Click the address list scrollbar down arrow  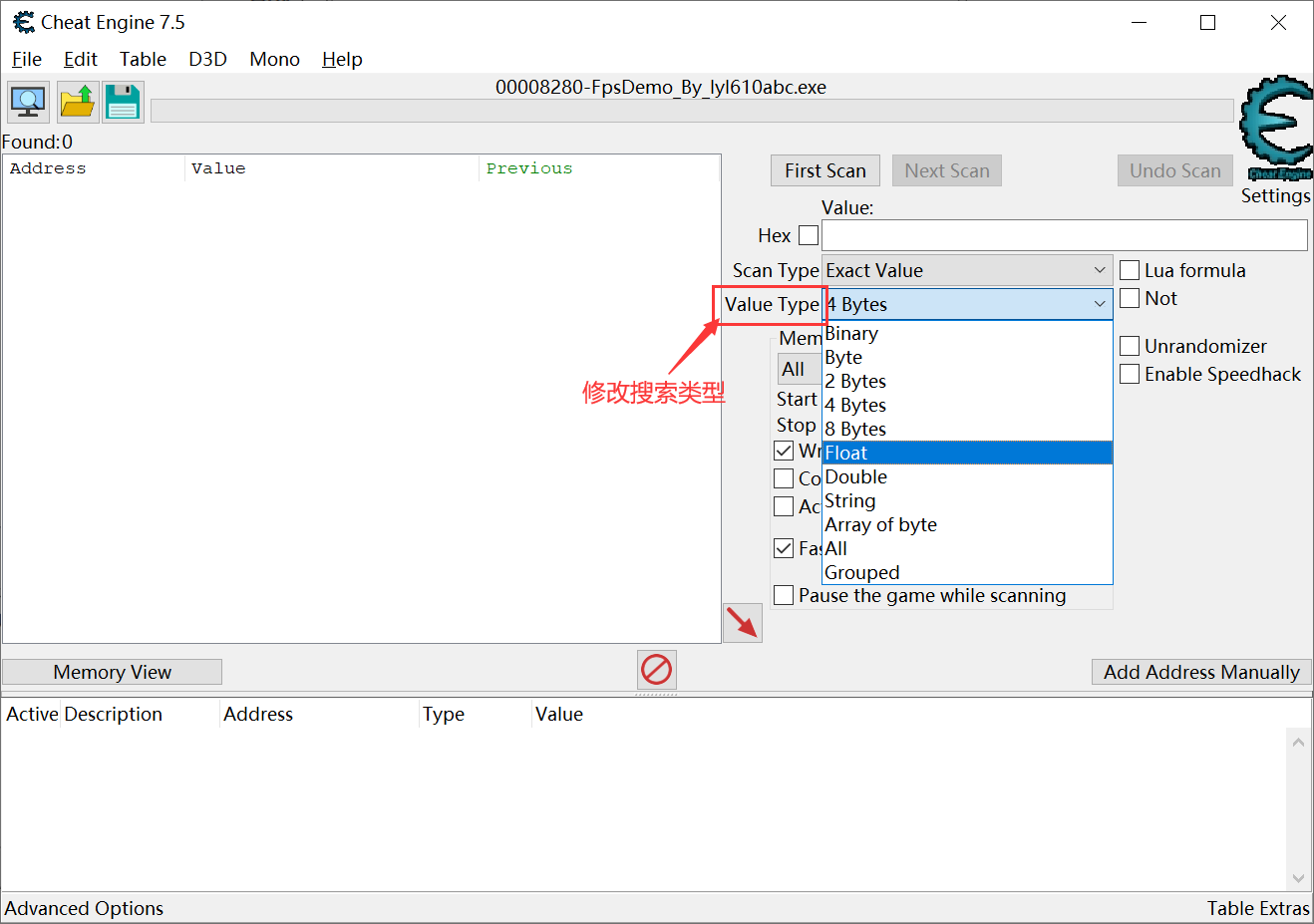point(1298,878)
